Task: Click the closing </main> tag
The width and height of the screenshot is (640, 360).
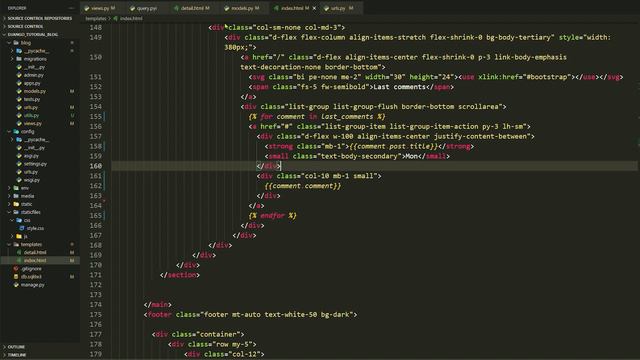Action: click(x=158, y=304)
